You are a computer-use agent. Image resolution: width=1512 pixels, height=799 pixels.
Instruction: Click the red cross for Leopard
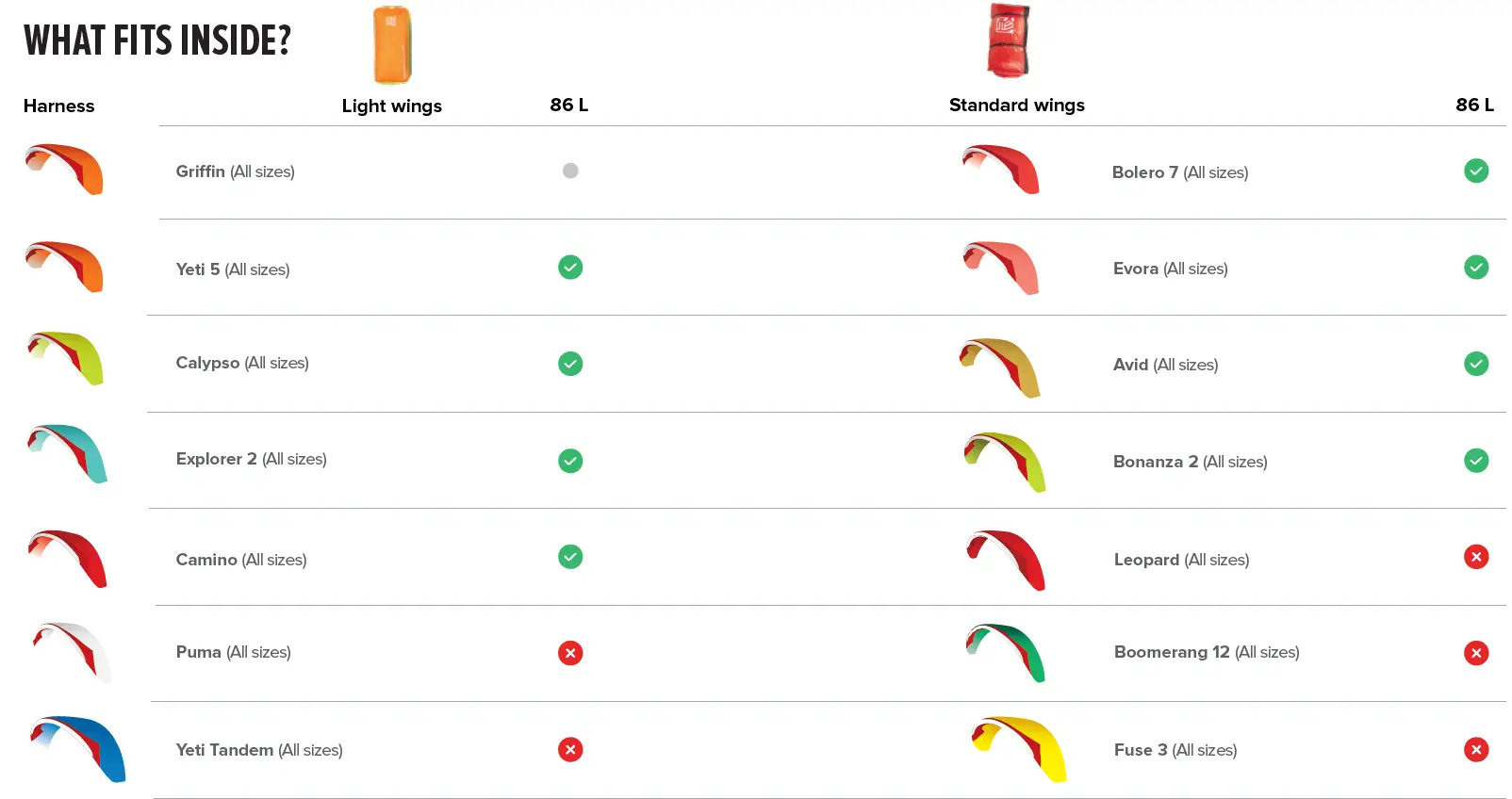(x=1476, y=557)
